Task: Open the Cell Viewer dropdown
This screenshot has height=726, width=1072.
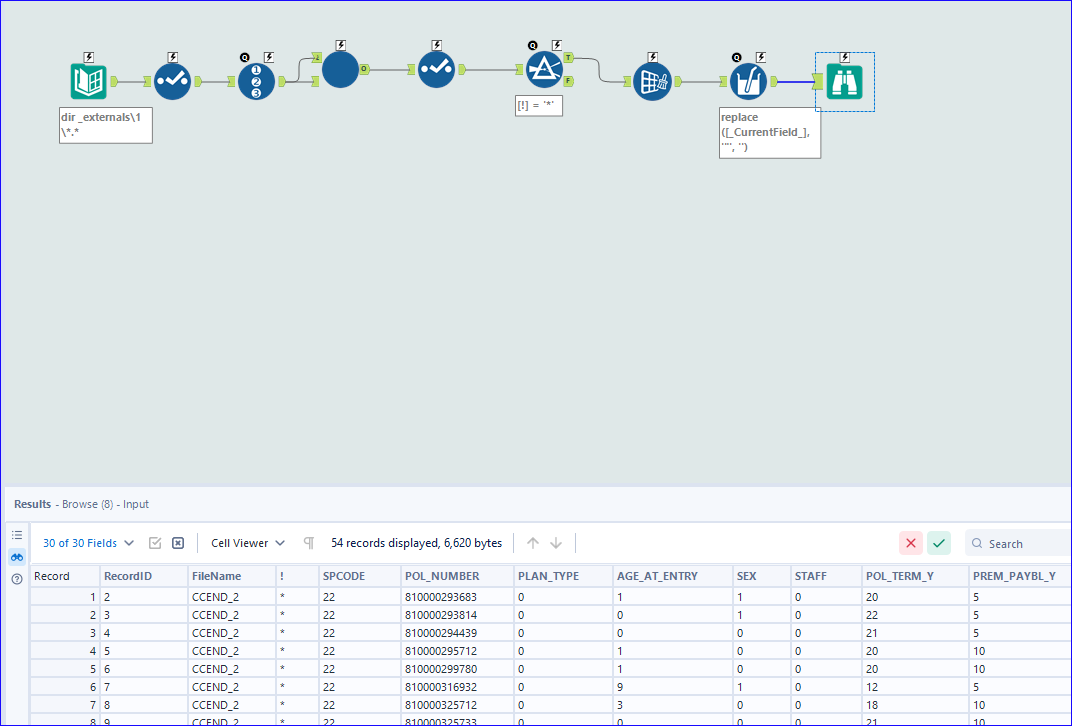Action: coord(240,543)
